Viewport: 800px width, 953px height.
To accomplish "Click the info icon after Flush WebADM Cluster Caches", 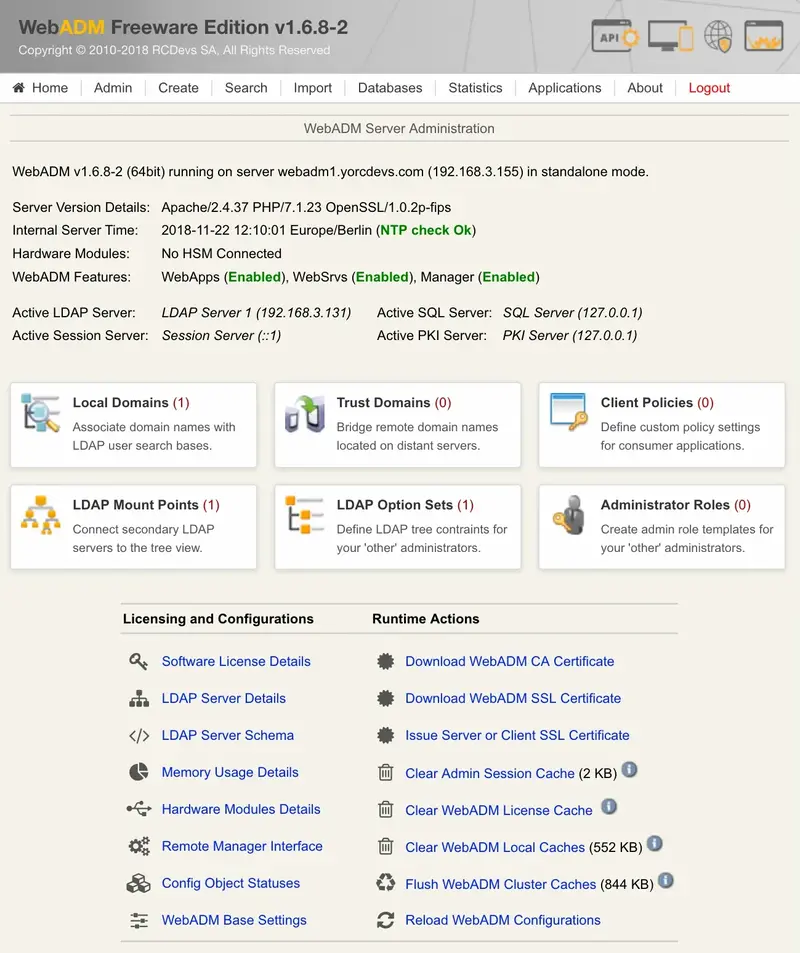I will tap(666, 881).
